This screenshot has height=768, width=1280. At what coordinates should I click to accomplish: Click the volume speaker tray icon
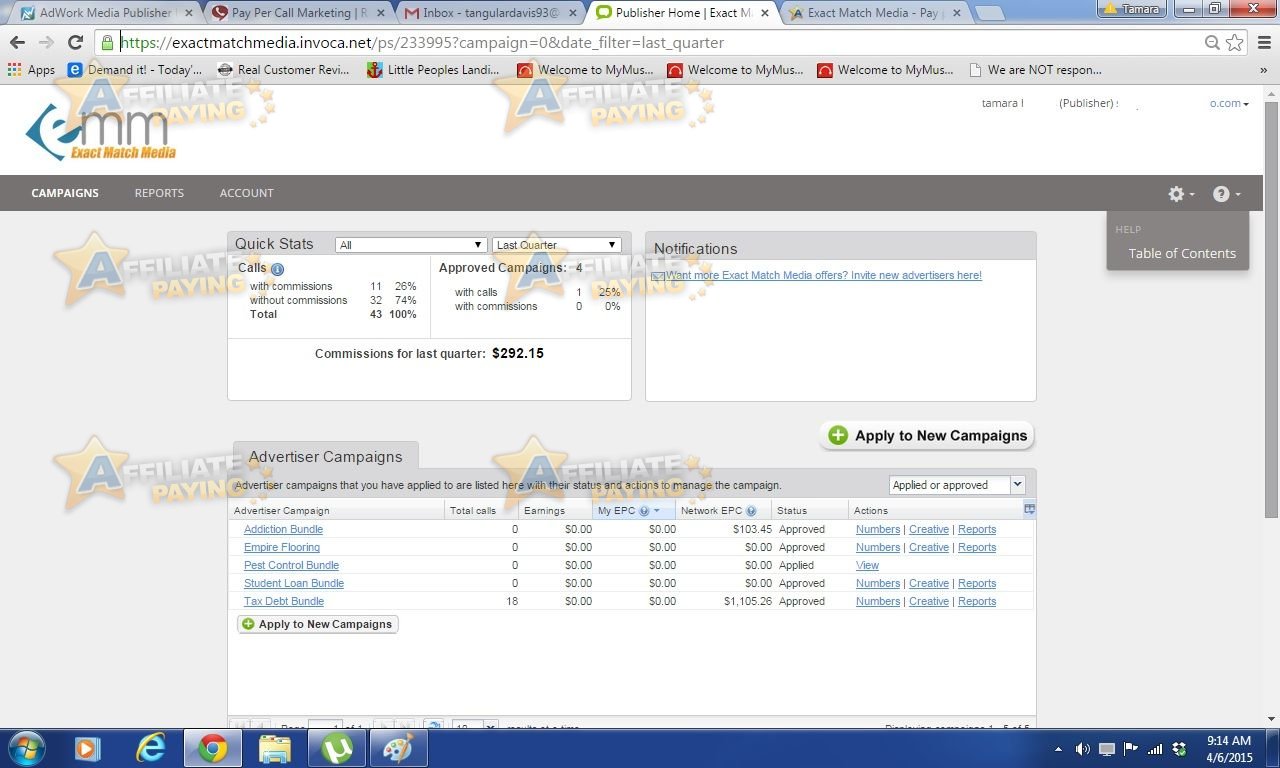pos(1082,749)
